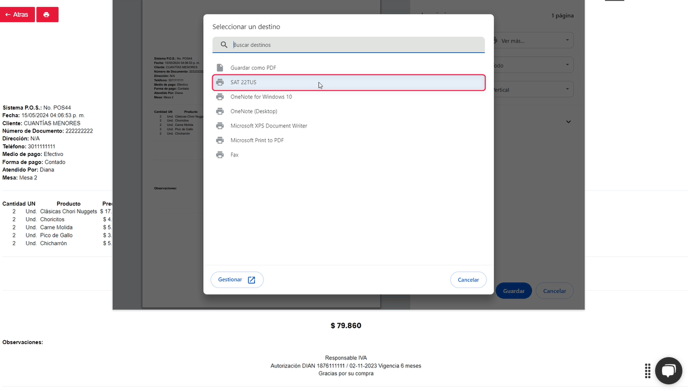Click the Sistema P.O.S. No. POS44 line
688x391 pixels.
pos(36,108)
